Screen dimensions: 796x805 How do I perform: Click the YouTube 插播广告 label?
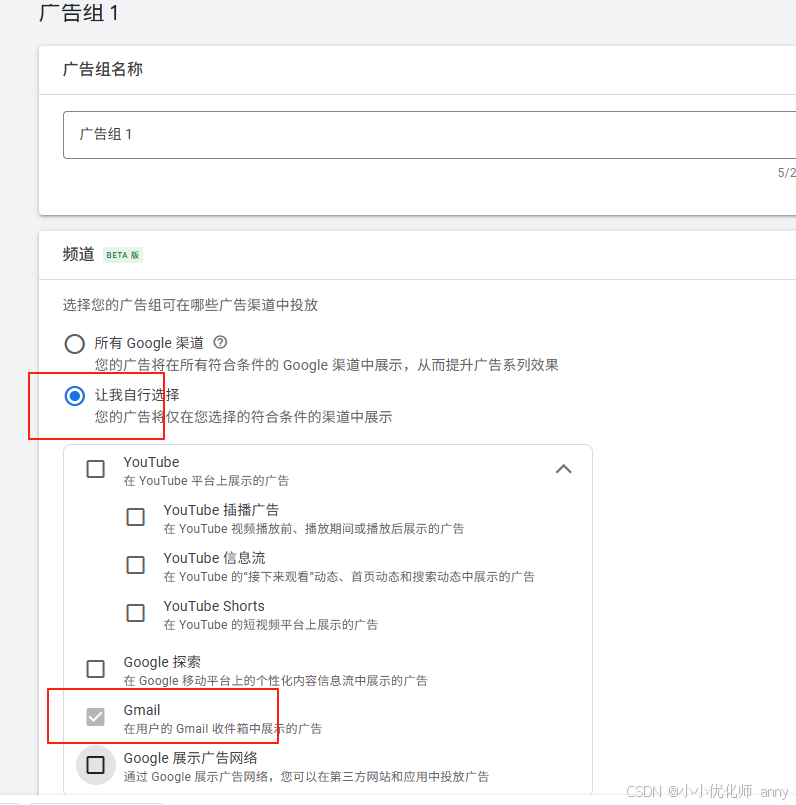[221, 510]
